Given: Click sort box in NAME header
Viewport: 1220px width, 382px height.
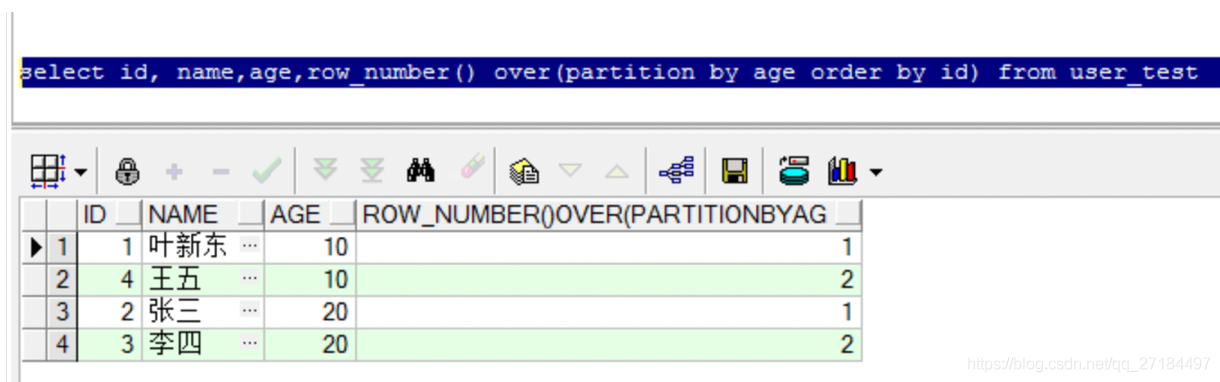Looking at the screenshot, I should tap(251, 214).
